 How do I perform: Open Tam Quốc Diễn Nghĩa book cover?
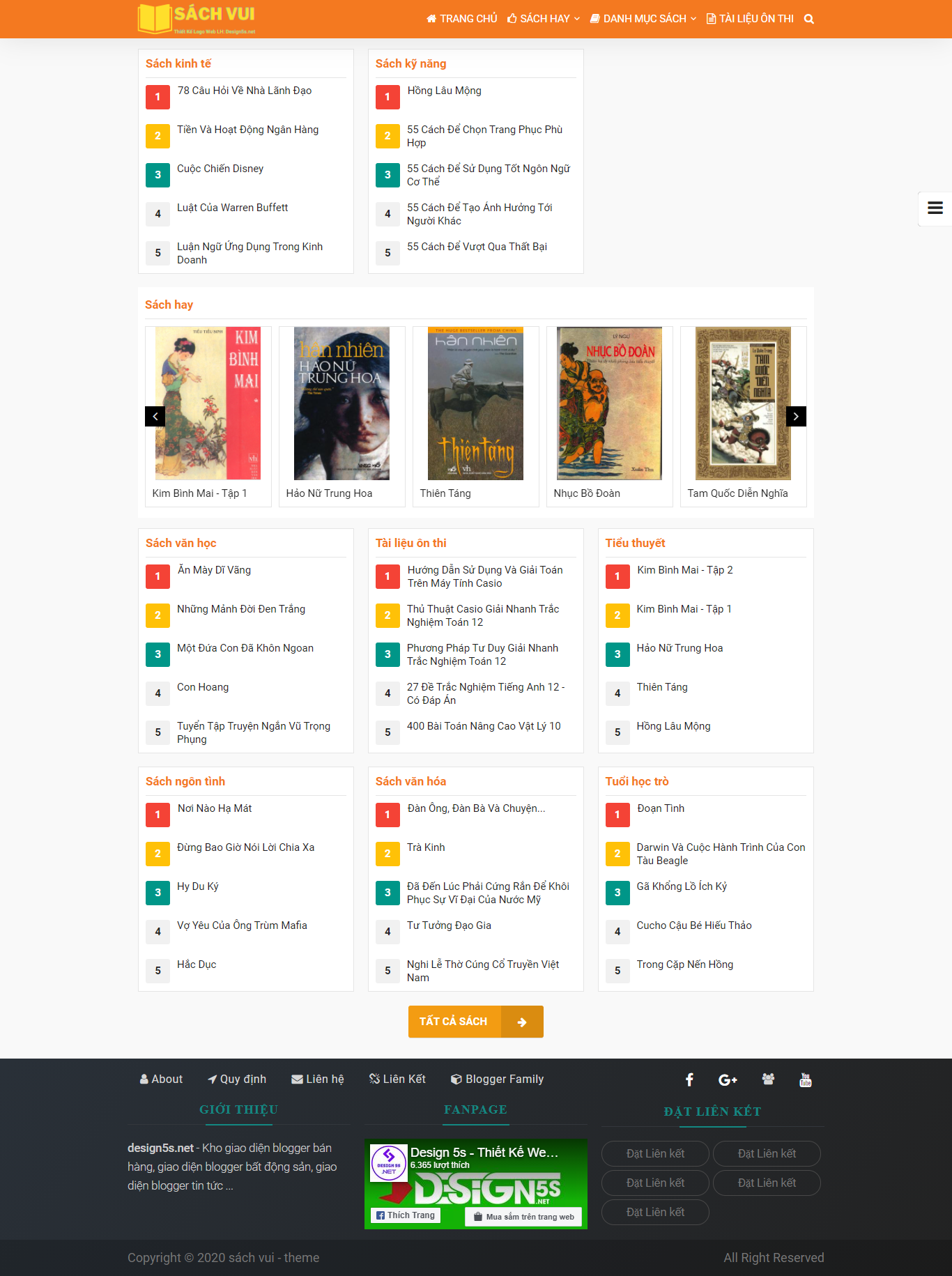[x=744, y=403]
